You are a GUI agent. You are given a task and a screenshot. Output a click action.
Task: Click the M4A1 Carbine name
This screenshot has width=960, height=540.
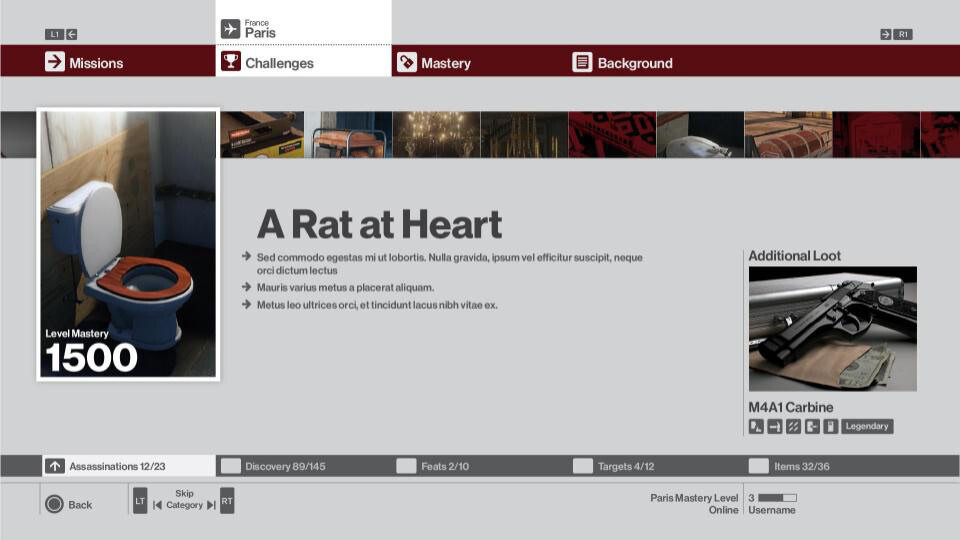tap(790, 407)
